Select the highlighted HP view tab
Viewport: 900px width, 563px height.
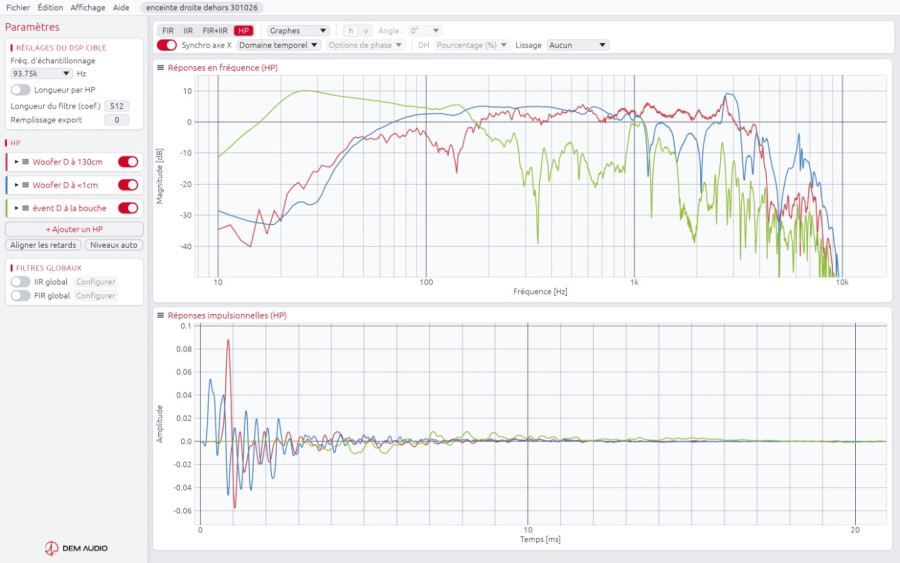(x=243, y=30)
